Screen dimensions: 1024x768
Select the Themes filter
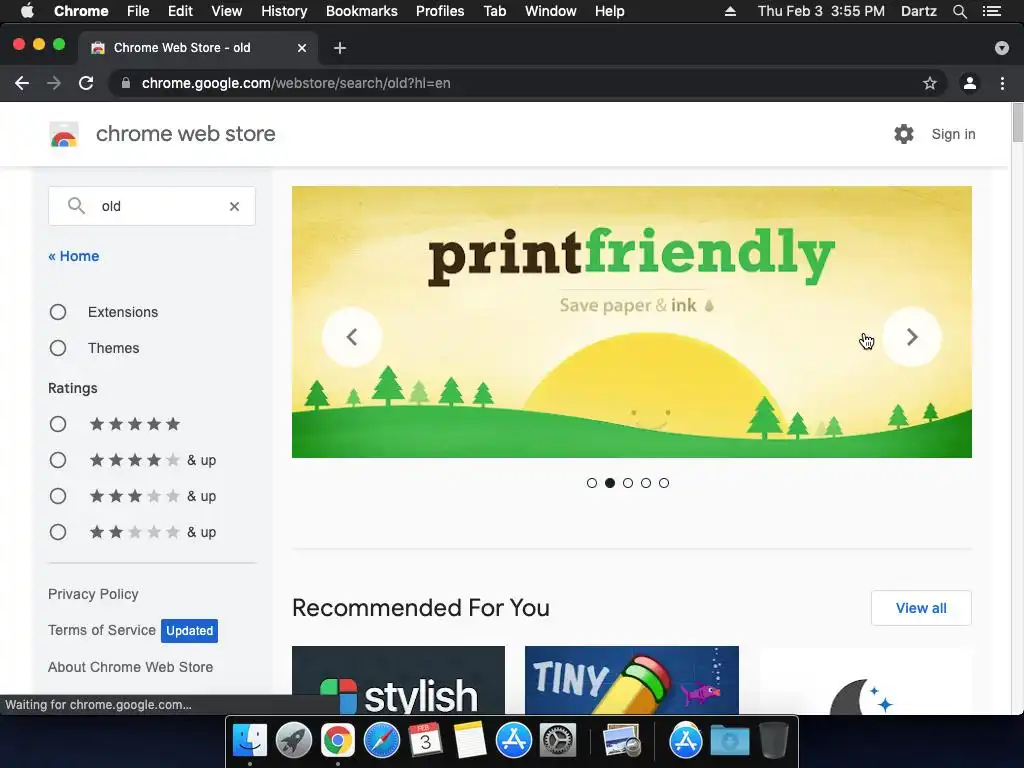(58, 348)
